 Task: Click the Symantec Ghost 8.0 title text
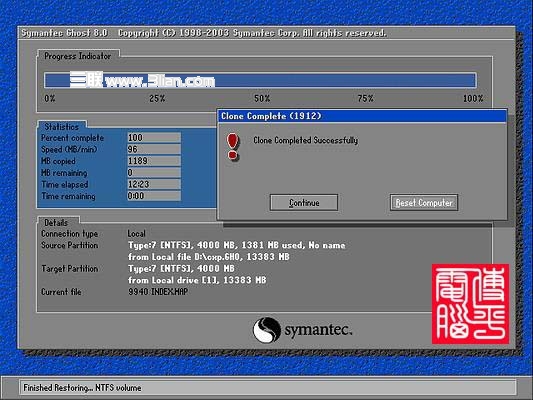click(65, 33)
